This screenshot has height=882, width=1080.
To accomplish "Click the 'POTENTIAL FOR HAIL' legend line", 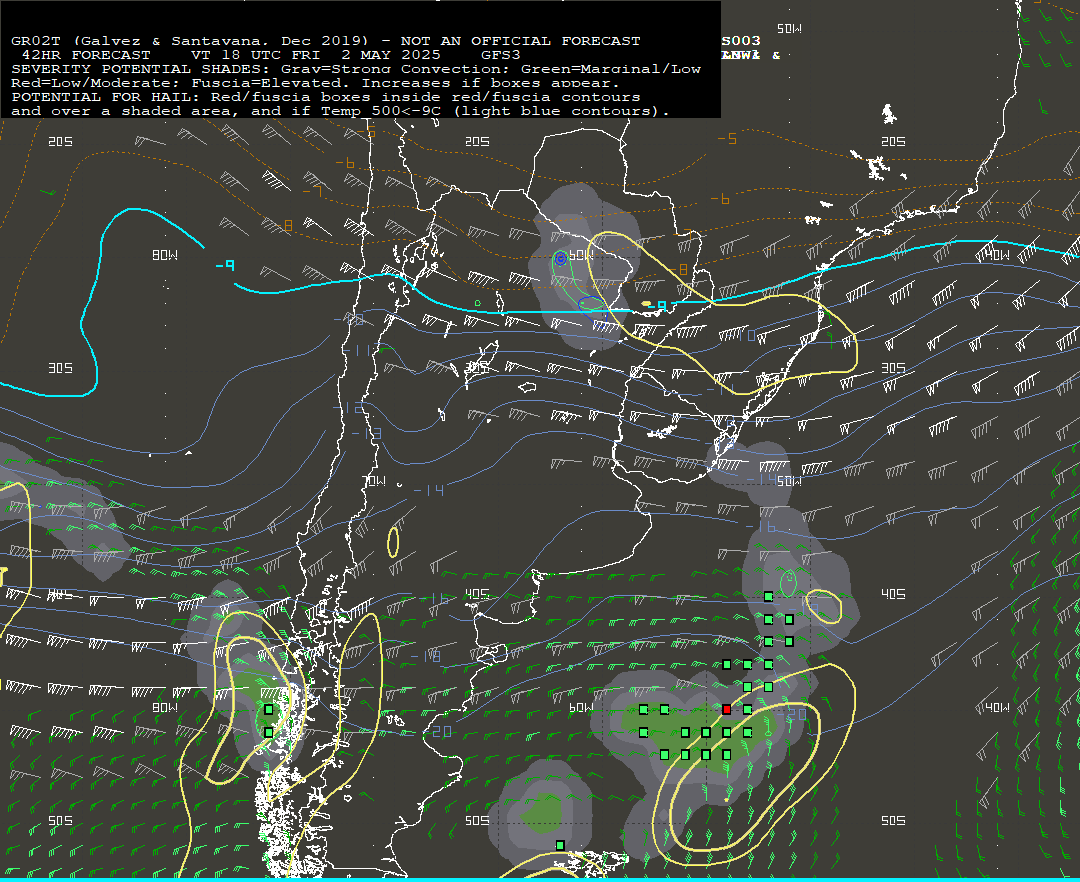I will point(326,97).
